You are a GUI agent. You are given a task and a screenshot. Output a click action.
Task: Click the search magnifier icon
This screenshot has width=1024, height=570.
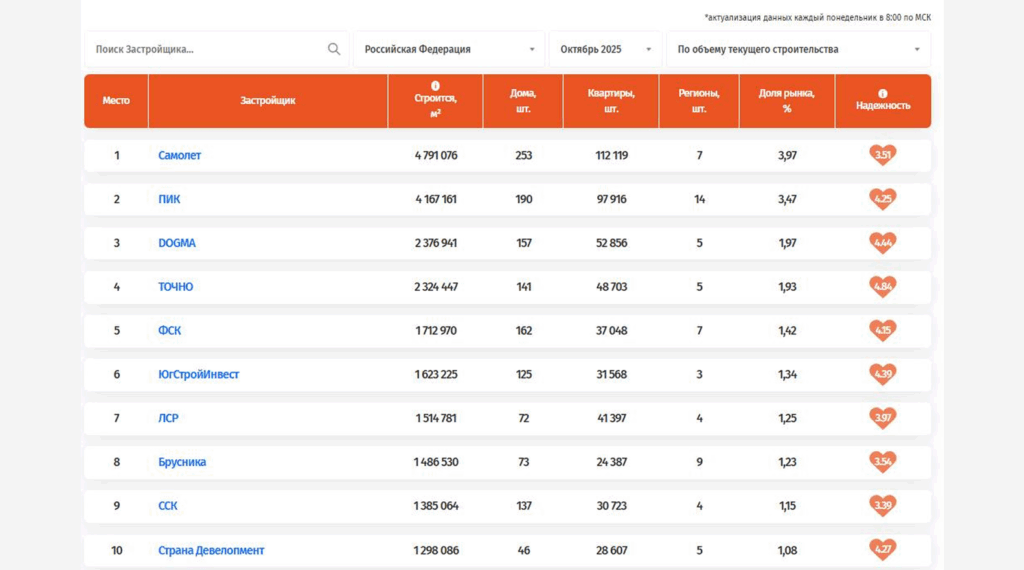point(334,49)
